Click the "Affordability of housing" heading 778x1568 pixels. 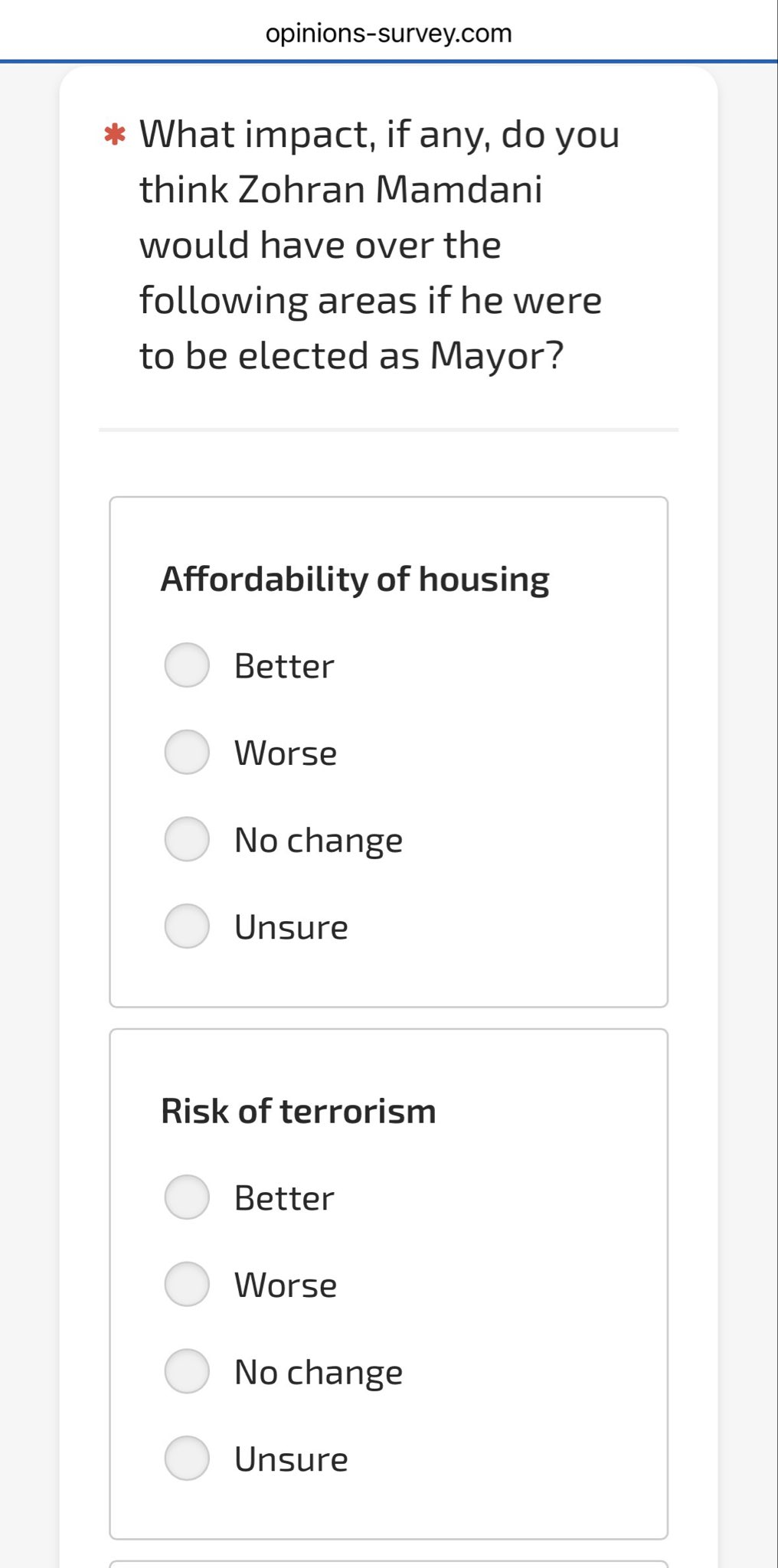(x=355, y=579)
